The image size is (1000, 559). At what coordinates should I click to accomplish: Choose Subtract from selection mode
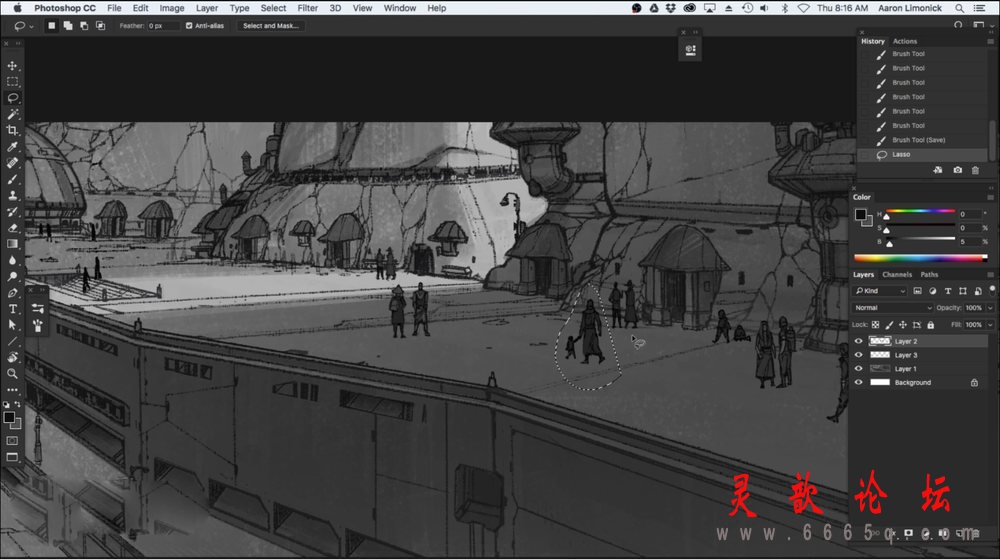pyautogui.click(x=84, y=25)
